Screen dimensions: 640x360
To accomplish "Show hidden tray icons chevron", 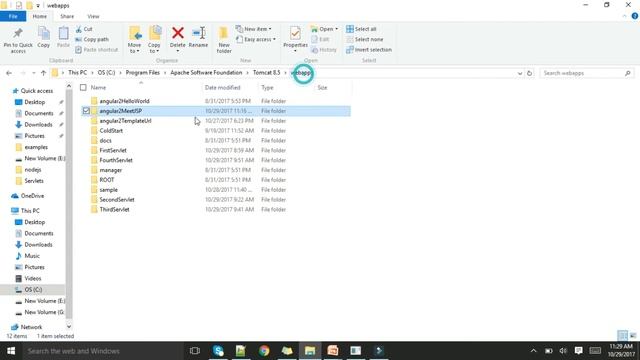I will pos(533,351).
